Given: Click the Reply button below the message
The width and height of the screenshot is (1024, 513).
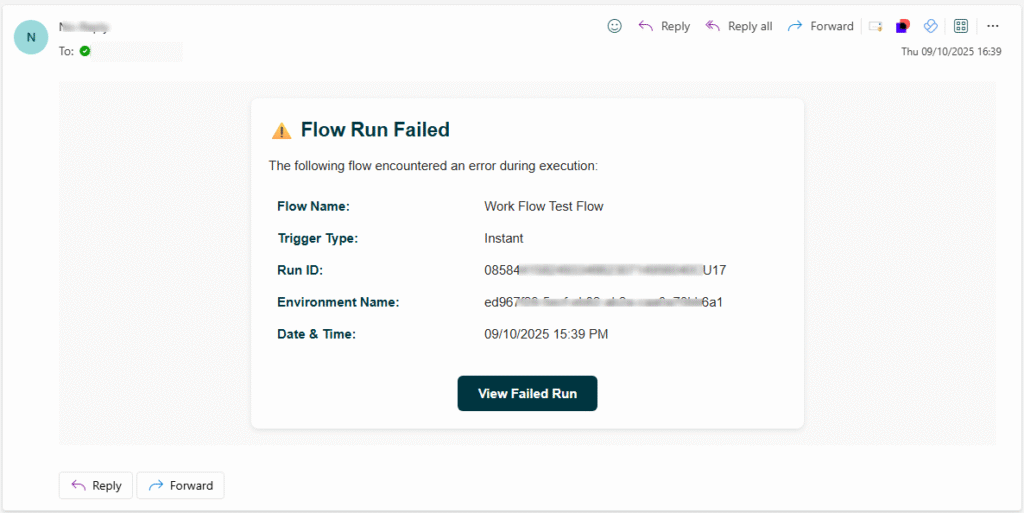Looking at the screenshot, I should pyautogui.click(x=96, y=485).
